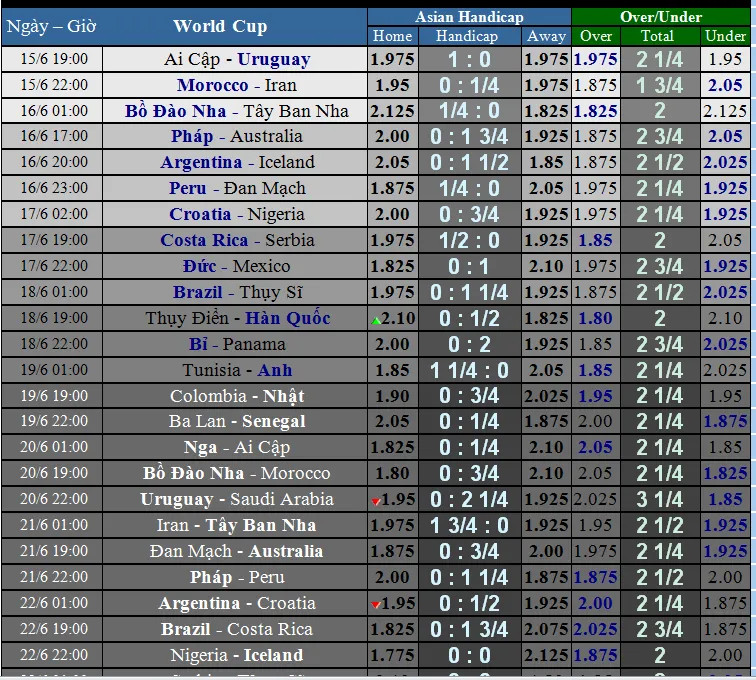Viewport: 756px width, 680px height.
Task: Click handicap 1 3/4 : 0 in Iran - Tây Ban Nha row
Action: [x=469, y=527]
